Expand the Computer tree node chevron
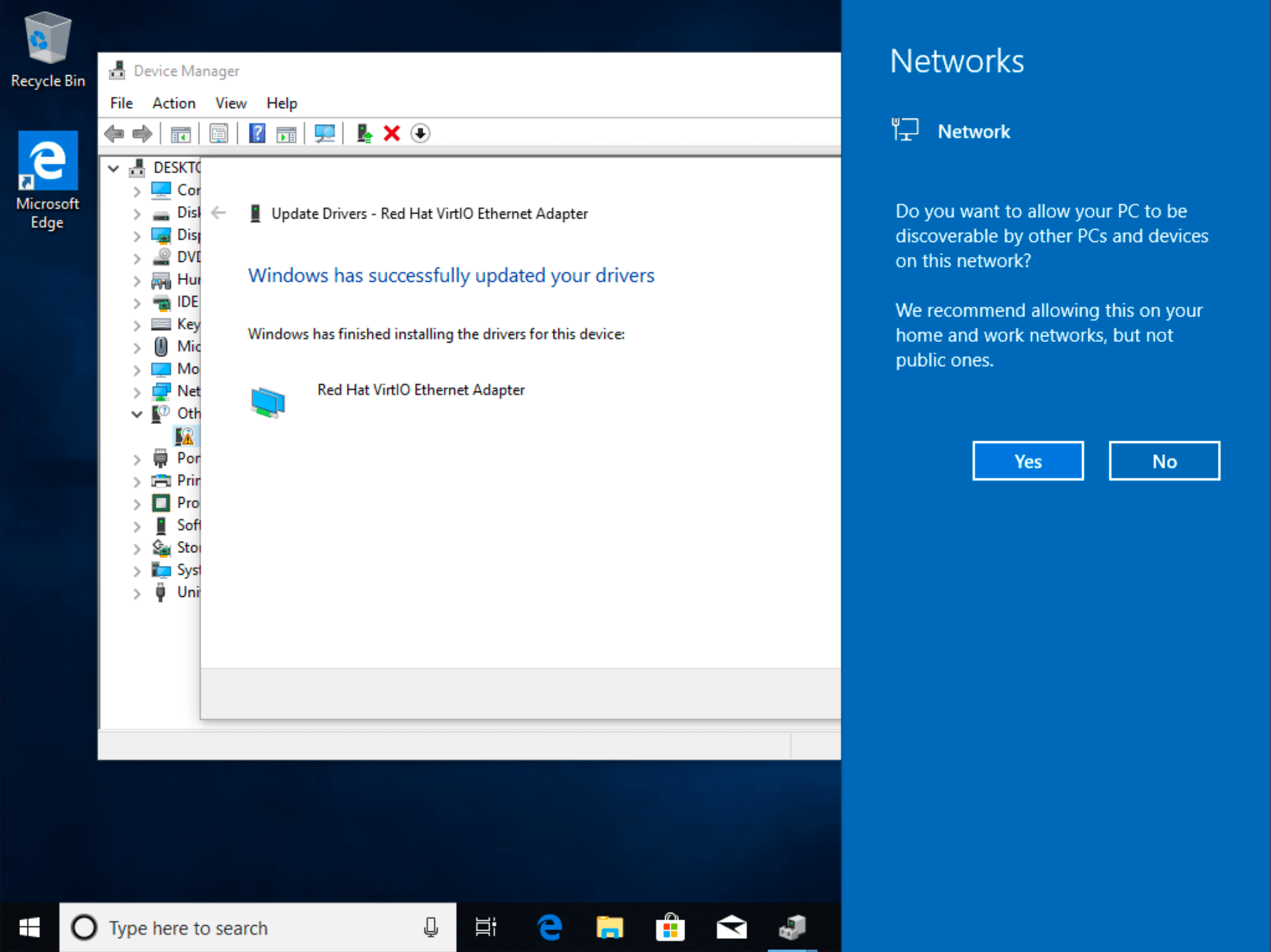 pos(136,191)
